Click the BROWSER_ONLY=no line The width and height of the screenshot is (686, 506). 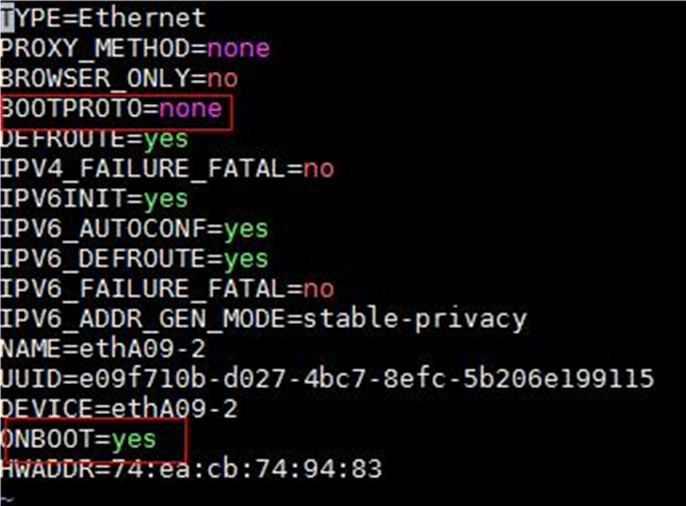[x=119, y=79]
